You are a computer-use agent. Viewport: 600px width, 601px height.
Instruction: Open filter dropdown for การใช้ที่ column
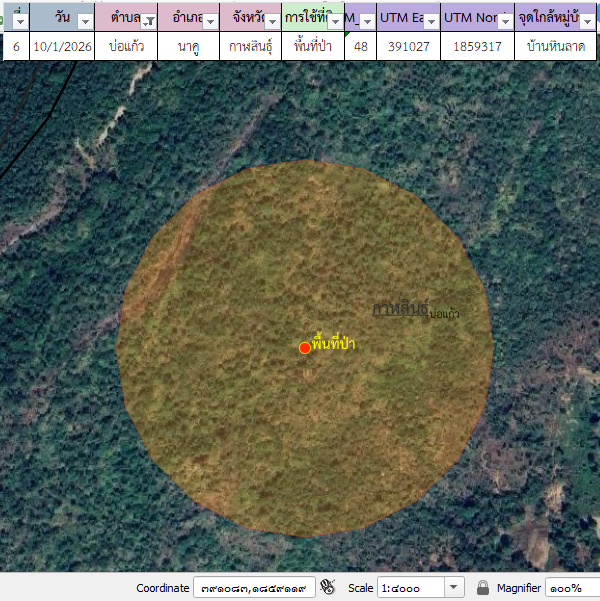335,21
